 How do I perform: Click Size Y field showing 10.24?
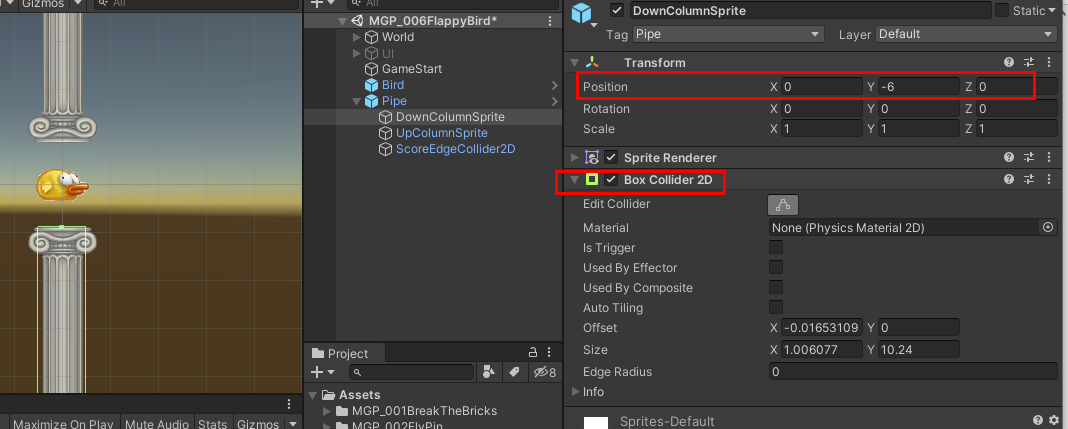tap(919, 349)
